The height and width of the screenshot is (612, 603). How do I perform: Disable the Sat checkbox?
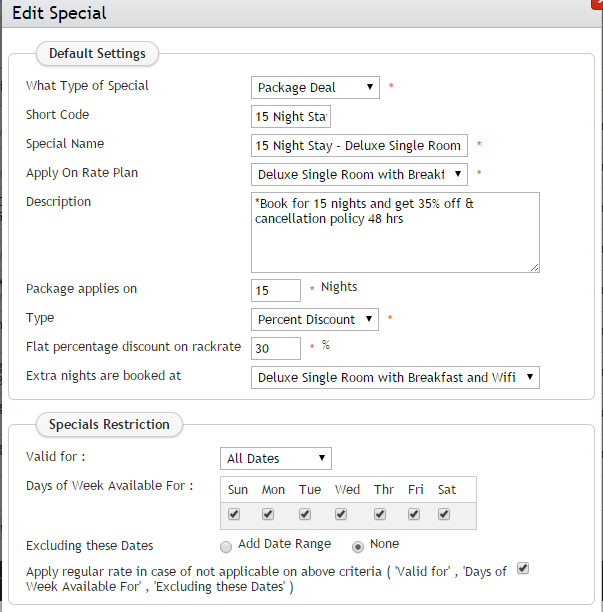(x=444, y=514)
